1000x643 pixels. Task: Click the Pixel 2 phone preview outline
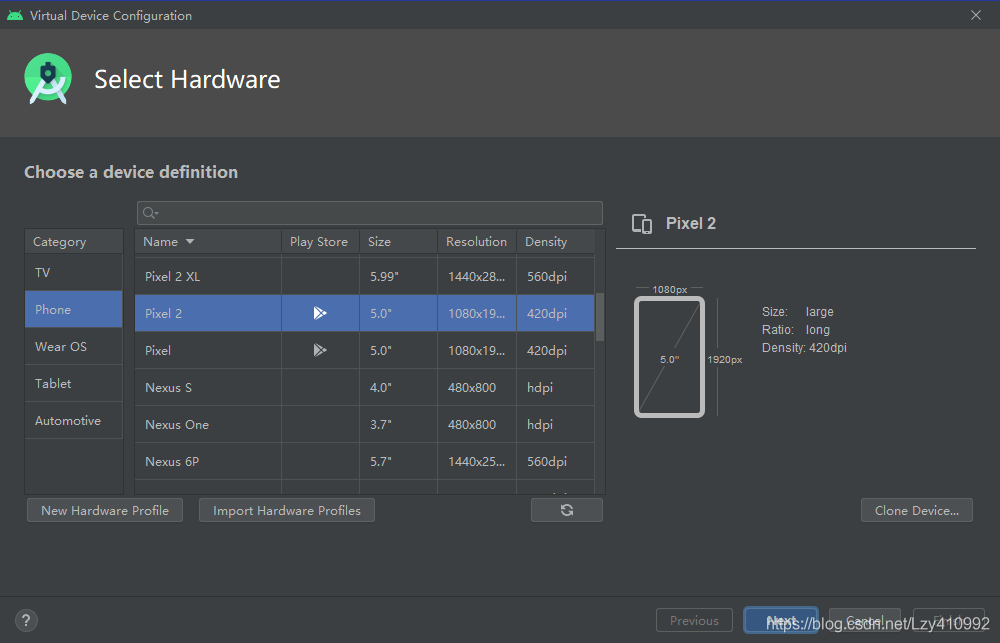tap(670, 357)
